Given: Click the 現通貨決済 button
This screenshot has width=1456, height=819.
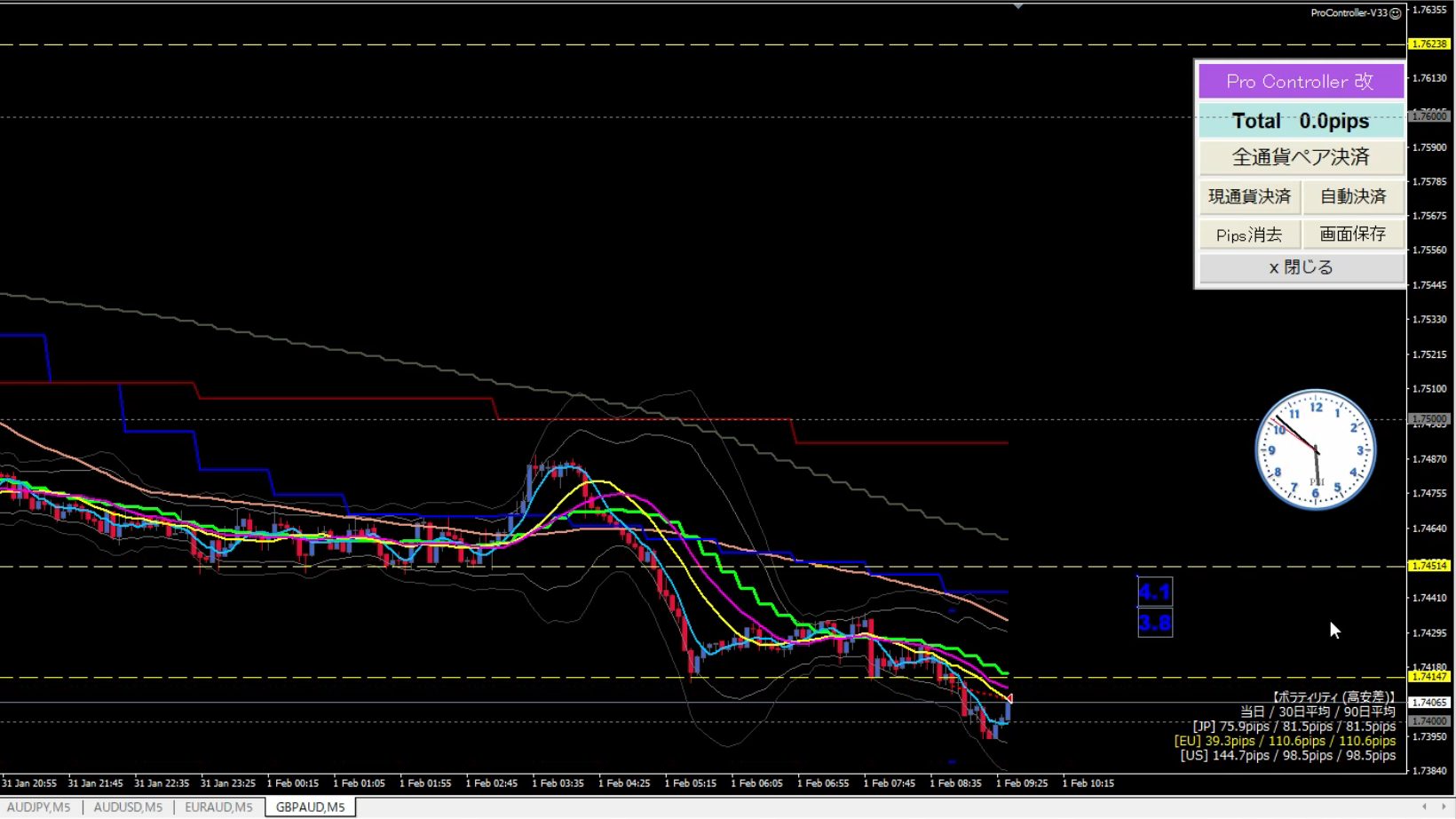Looking at the screenshot, I should coord(1249,196).
